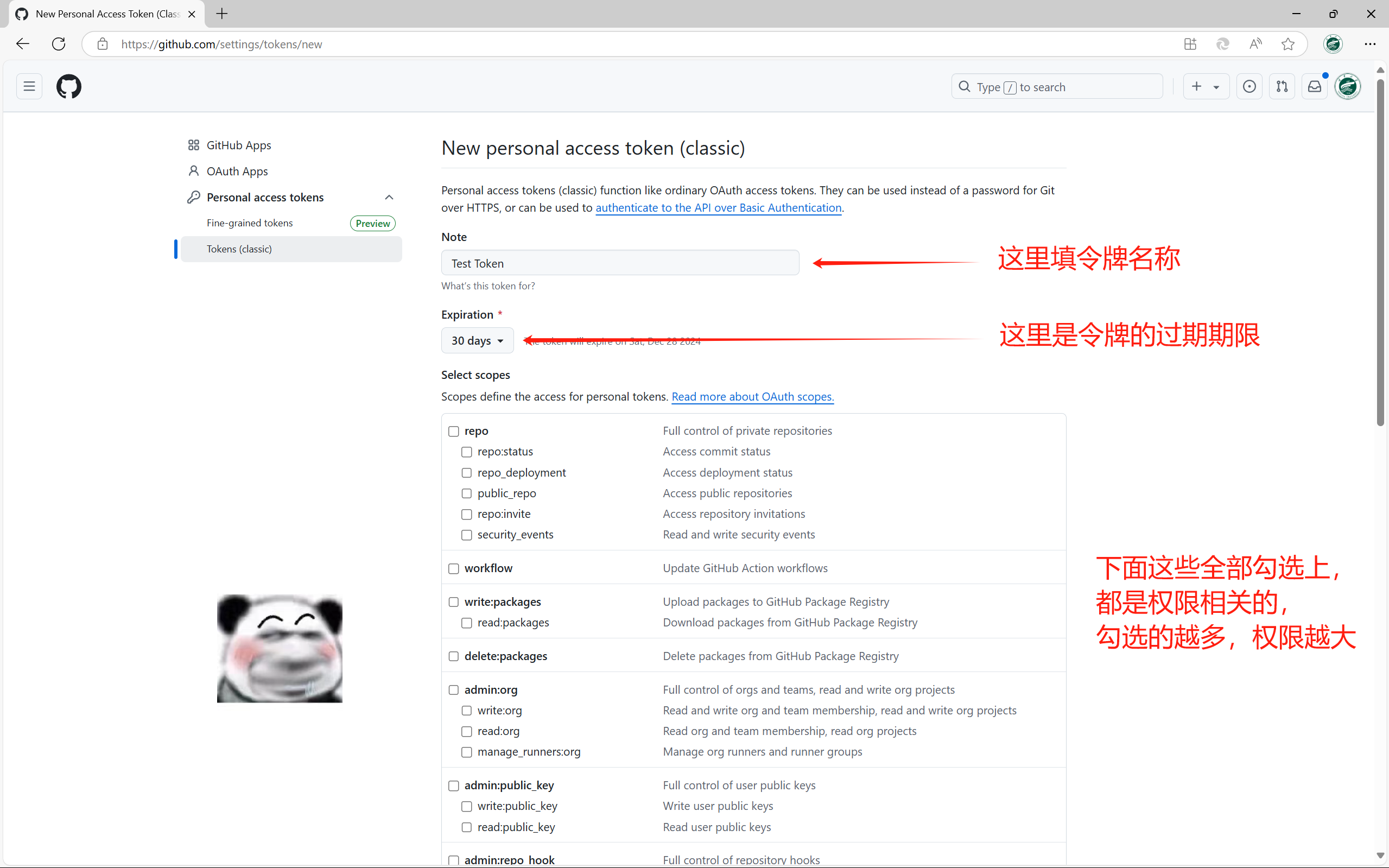The image size is (1389, 868).
Task: Check the repo scope checkbox
Action: tap(453, 431)
